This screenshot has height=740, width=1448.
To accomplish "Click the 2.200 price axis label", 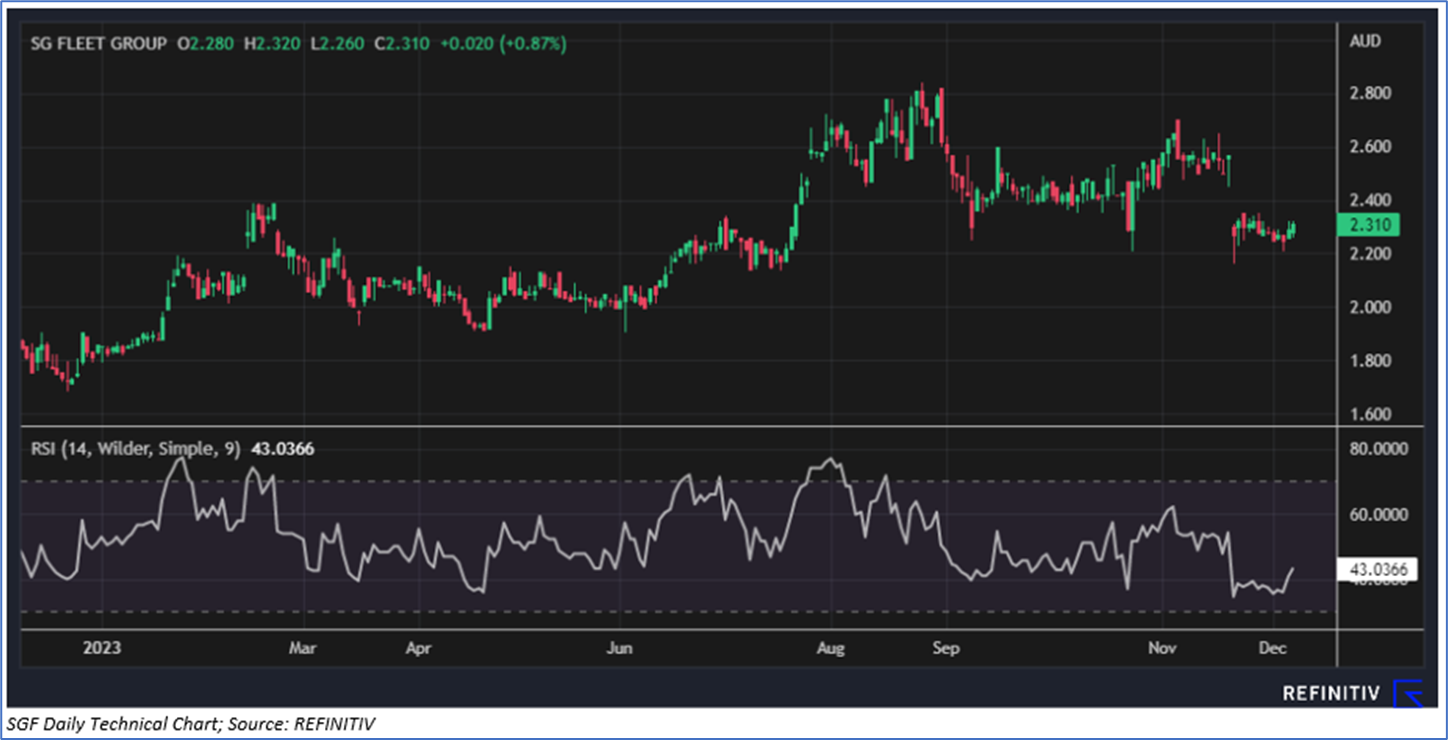I will coord(1369,254).
